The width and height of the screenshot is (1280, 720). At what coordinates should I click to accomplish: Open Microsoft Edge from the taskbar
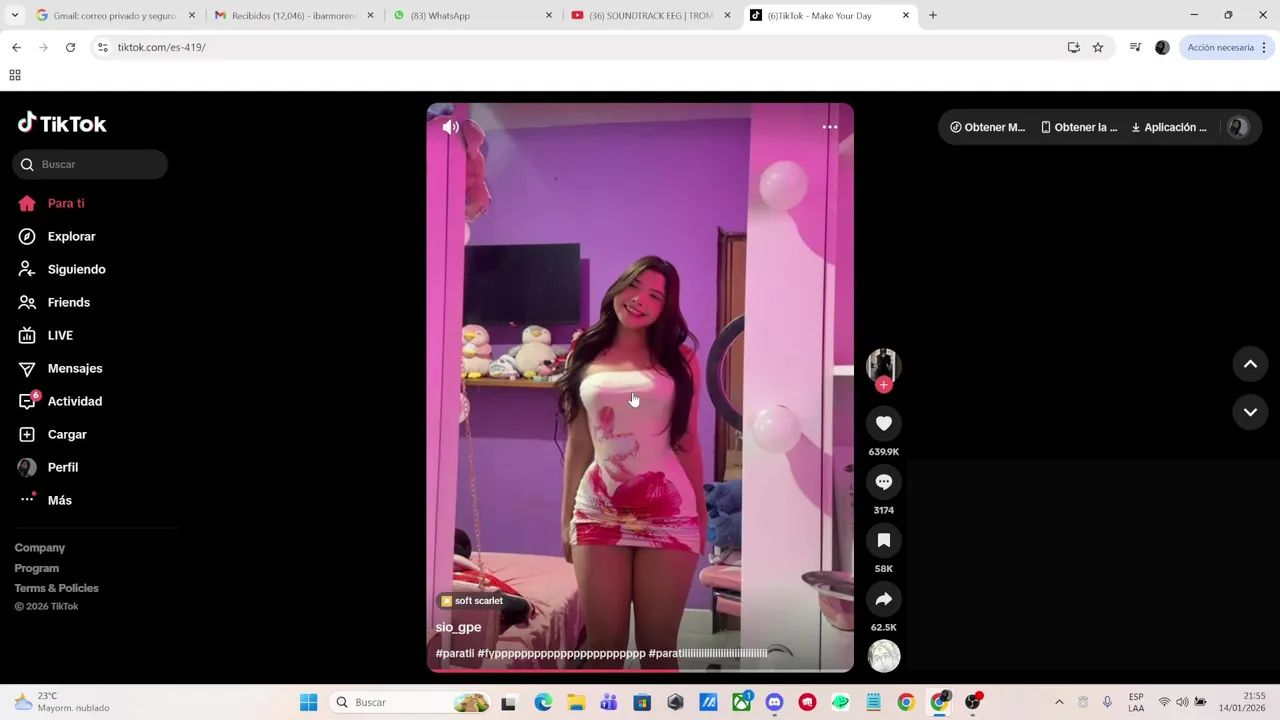(542, 702)
